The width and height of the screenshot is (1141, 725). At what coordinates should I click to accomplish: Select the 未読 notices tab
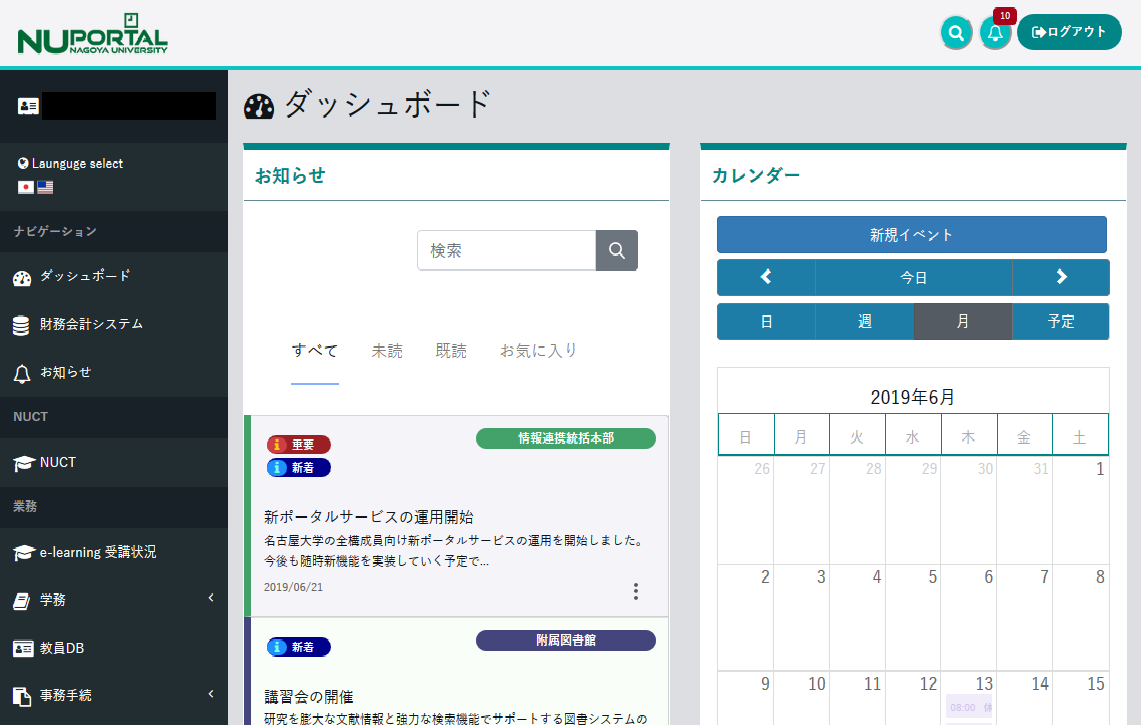(x=387, y=351)
